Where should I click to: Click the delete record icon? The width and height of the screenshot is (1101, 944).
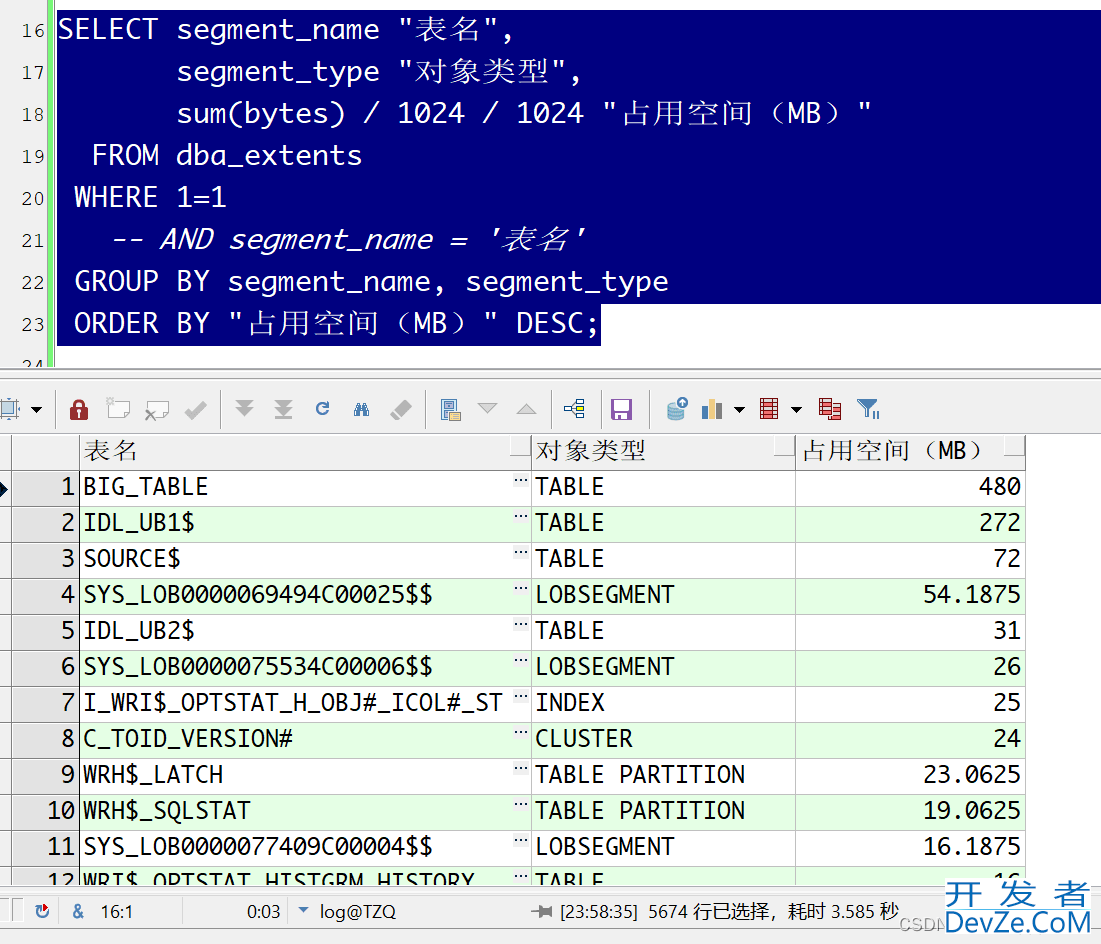[x=156, y=409]
